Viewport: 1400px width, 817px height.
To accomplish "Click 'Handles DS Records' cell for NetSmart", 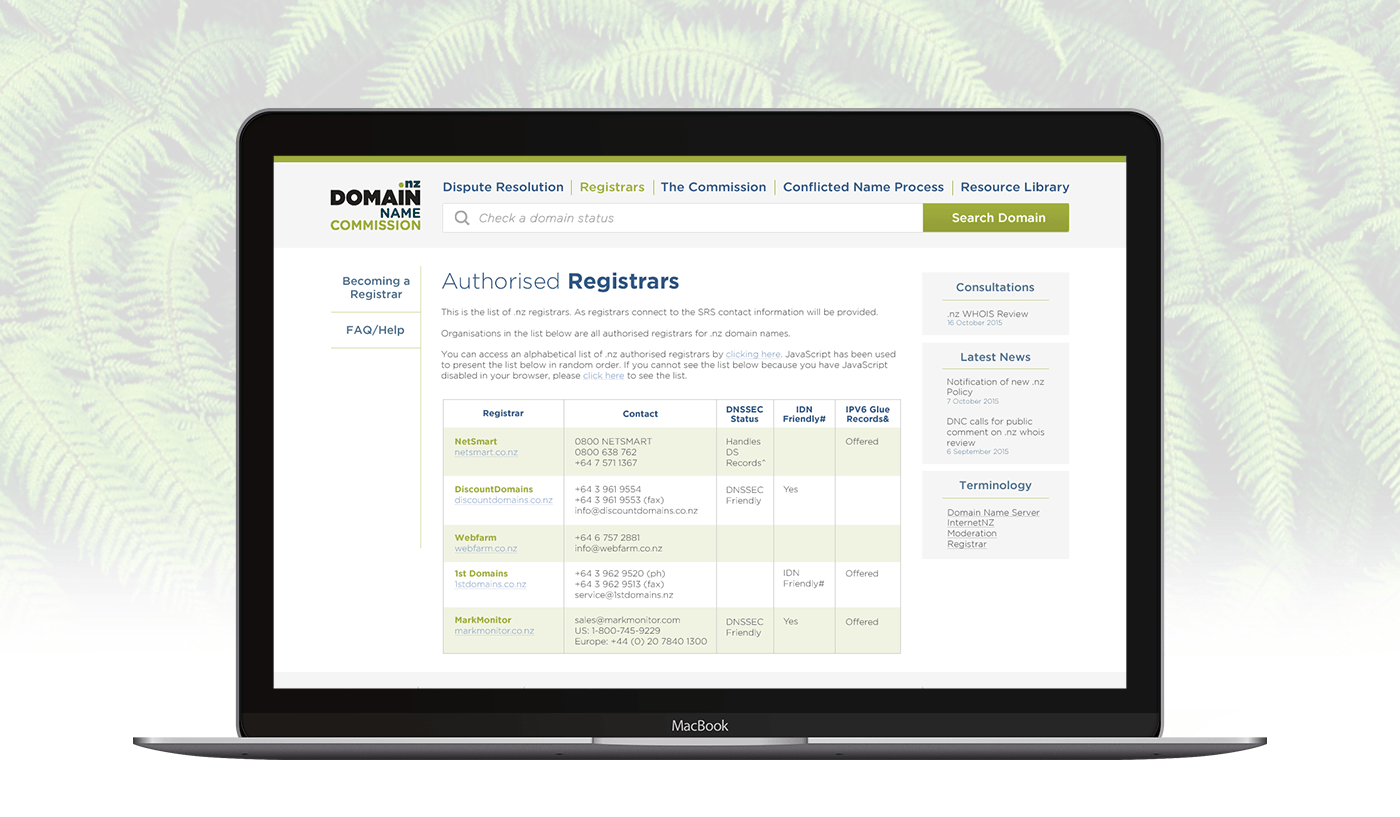I will point(745,452).
